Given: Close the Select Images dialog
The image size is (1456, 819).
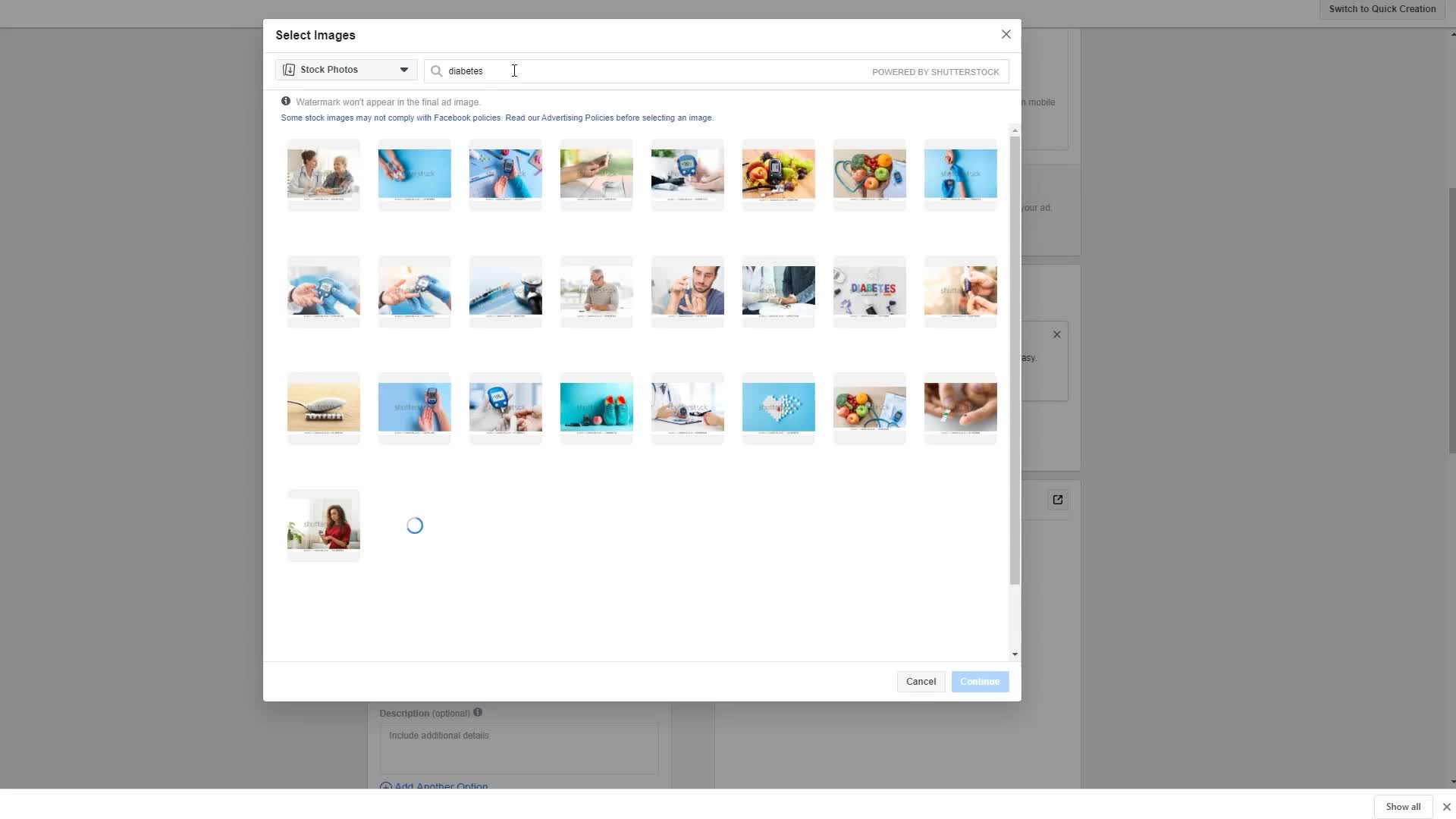Looking at the screenshot, I should [1006, 35].
